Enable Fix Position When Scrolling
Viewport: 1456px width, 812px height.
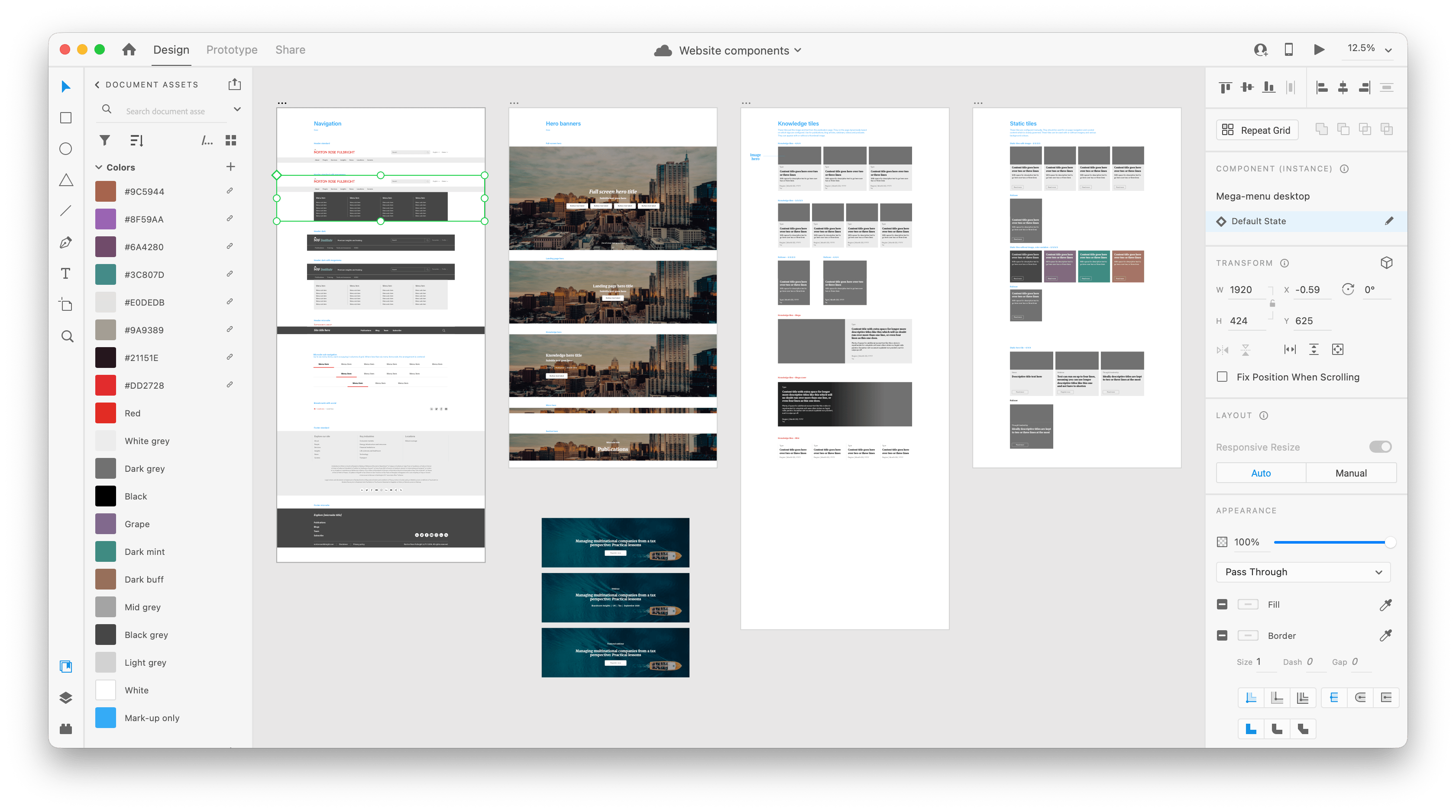(1222, 377)
